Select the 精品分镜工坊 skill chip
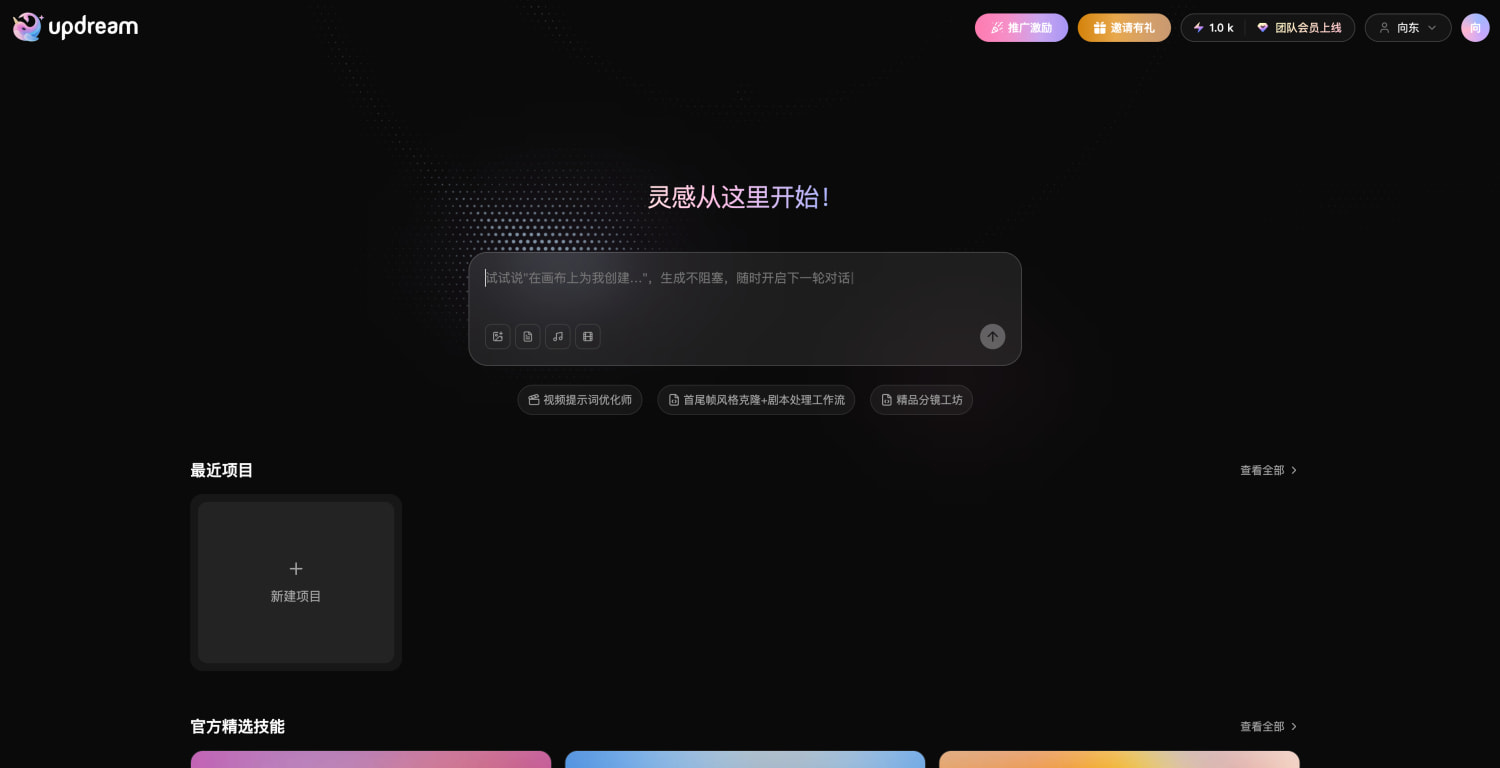The width and height of the screenshot is (1500, 768). 921,400
